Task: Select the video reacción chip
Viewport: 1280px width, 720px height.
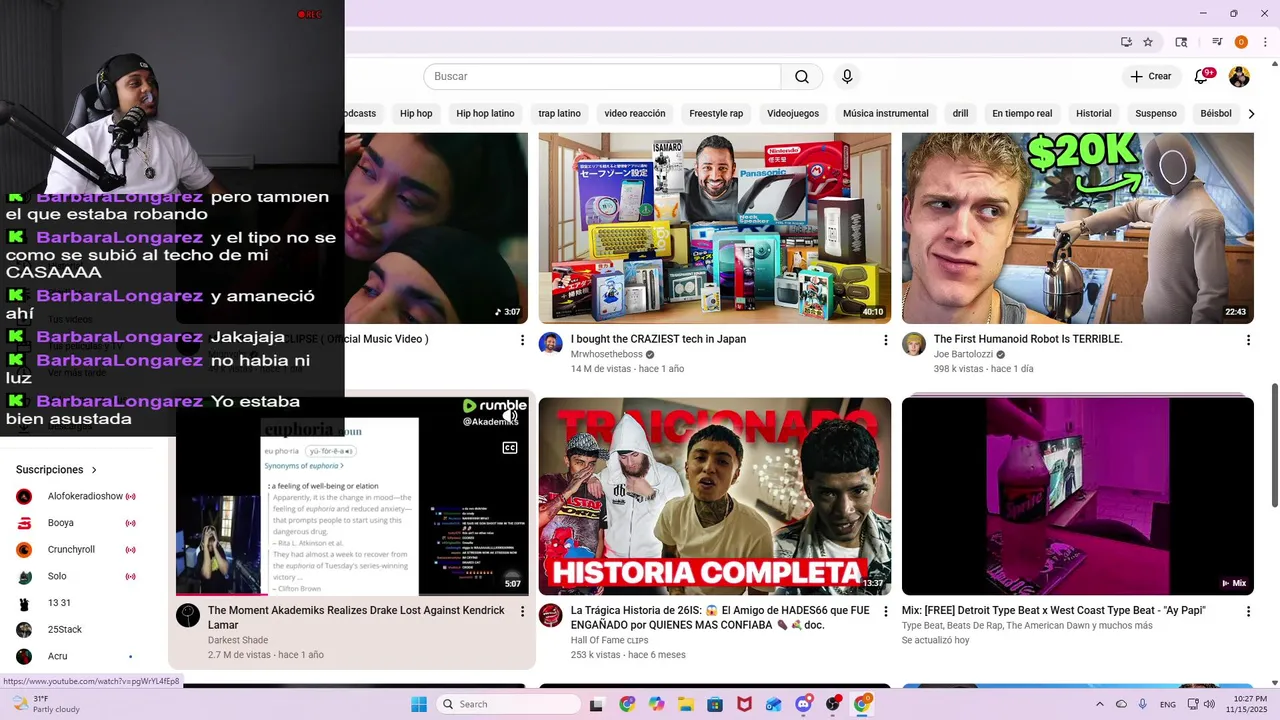Action: 635,114
